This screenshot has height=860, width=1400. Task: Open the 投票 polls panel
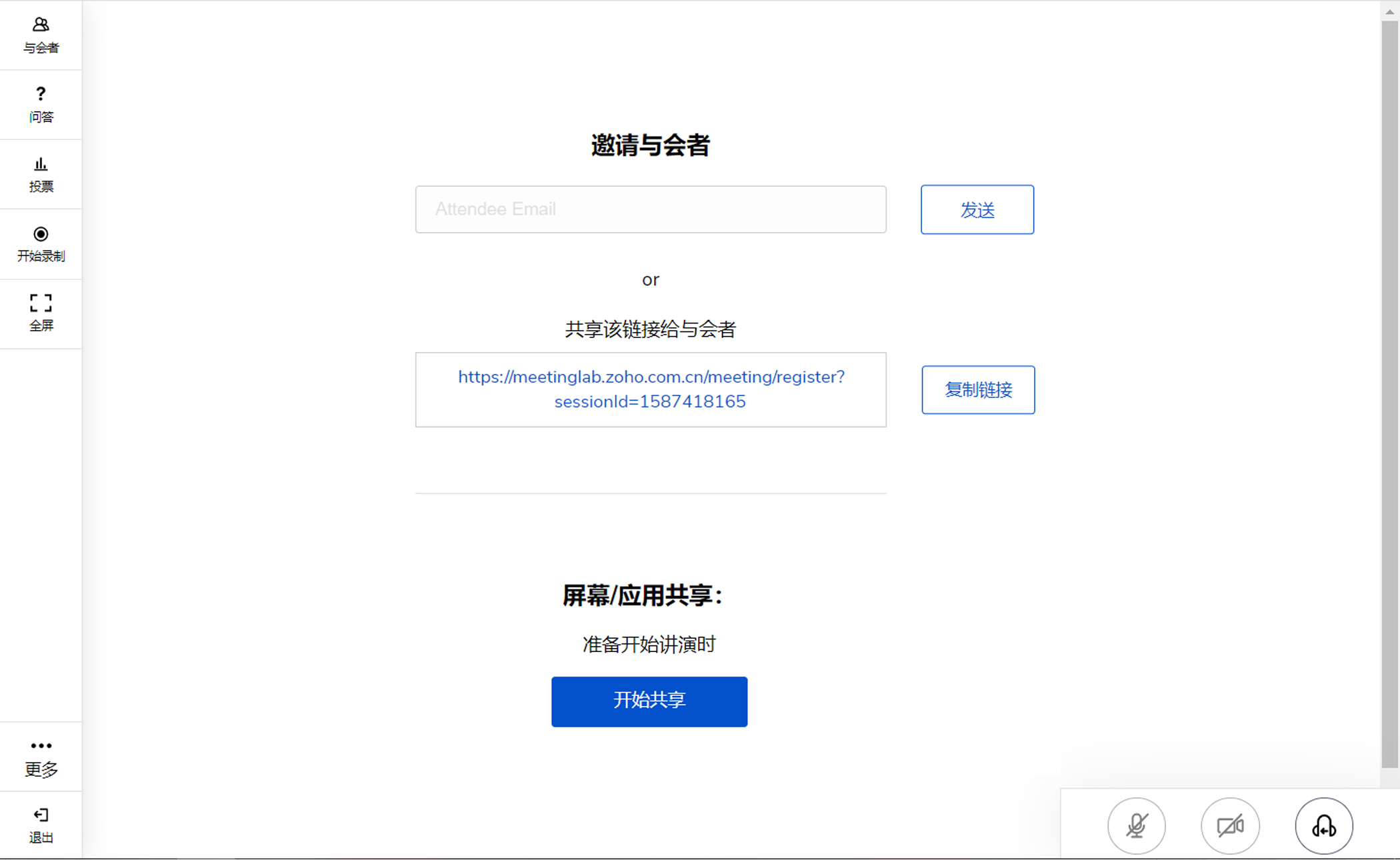coord(41,174)
